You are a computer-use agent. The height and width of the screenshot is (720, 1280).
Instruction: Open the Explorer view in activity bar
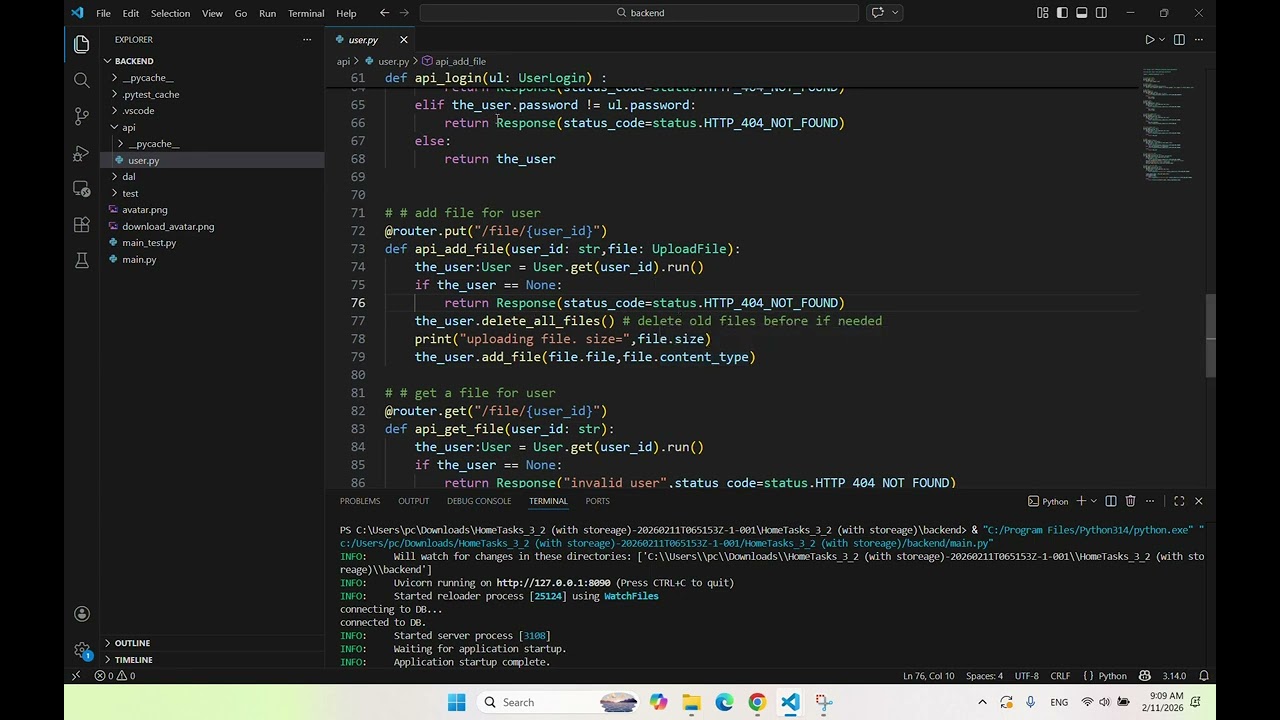coord(82,44)
